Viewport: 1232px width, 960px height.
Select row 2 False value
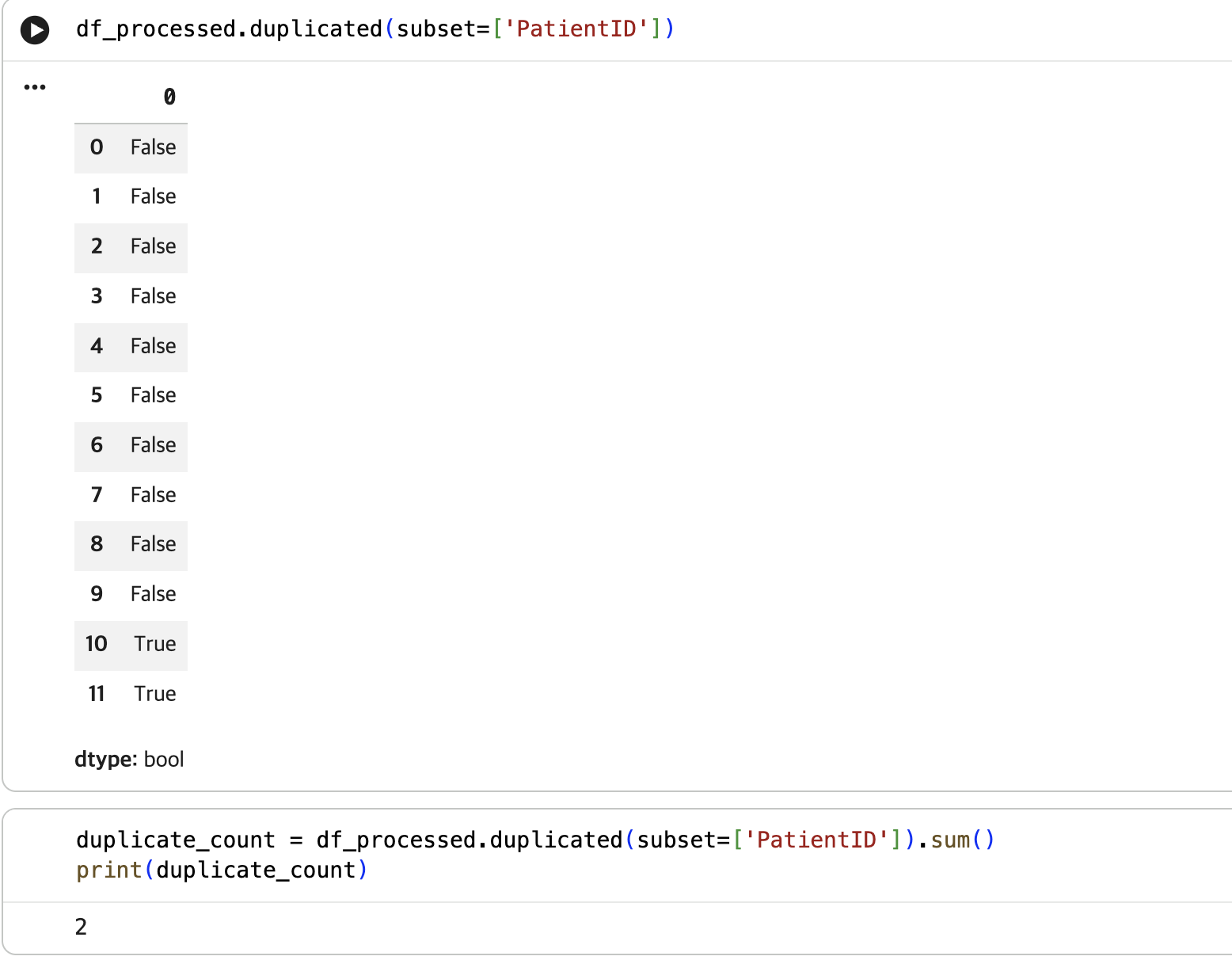(x=154, y=246)
